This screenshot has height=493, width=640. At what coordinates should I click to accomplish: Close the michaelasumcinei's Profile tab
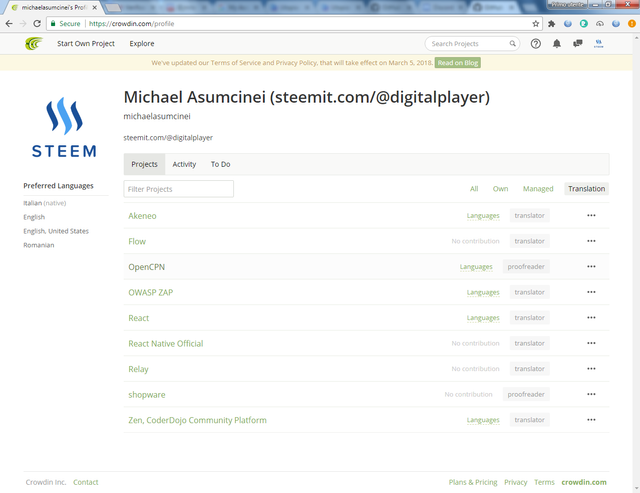tap(94, 7)
